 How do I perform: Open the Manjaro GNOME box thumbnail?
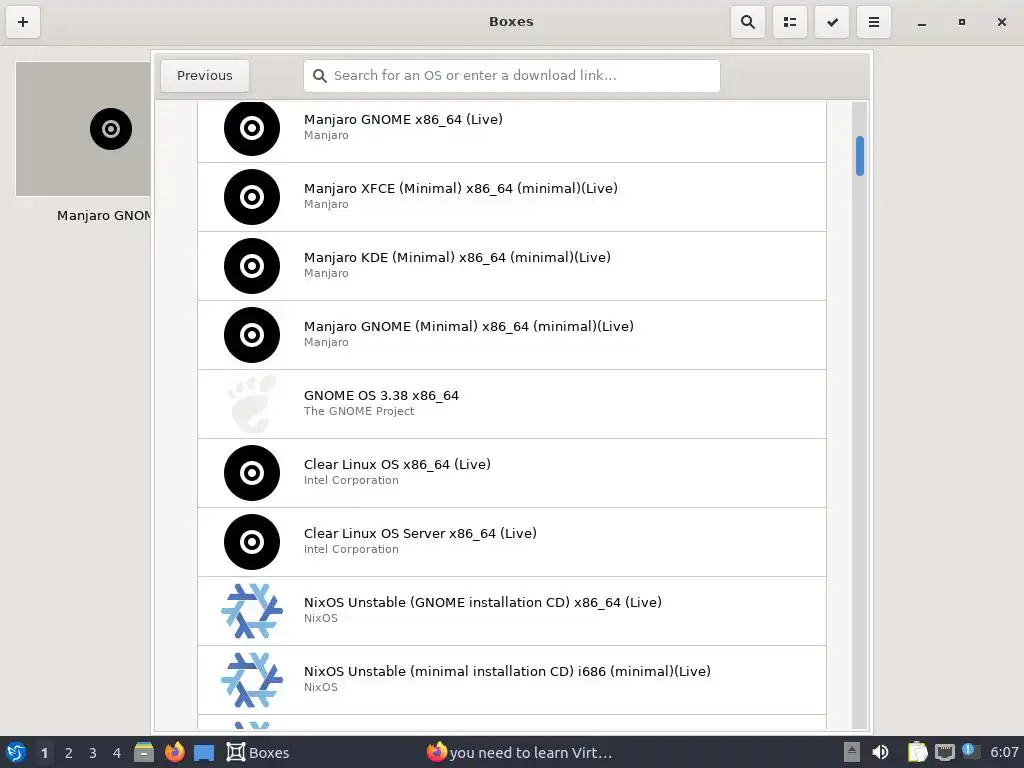[83, 129]
